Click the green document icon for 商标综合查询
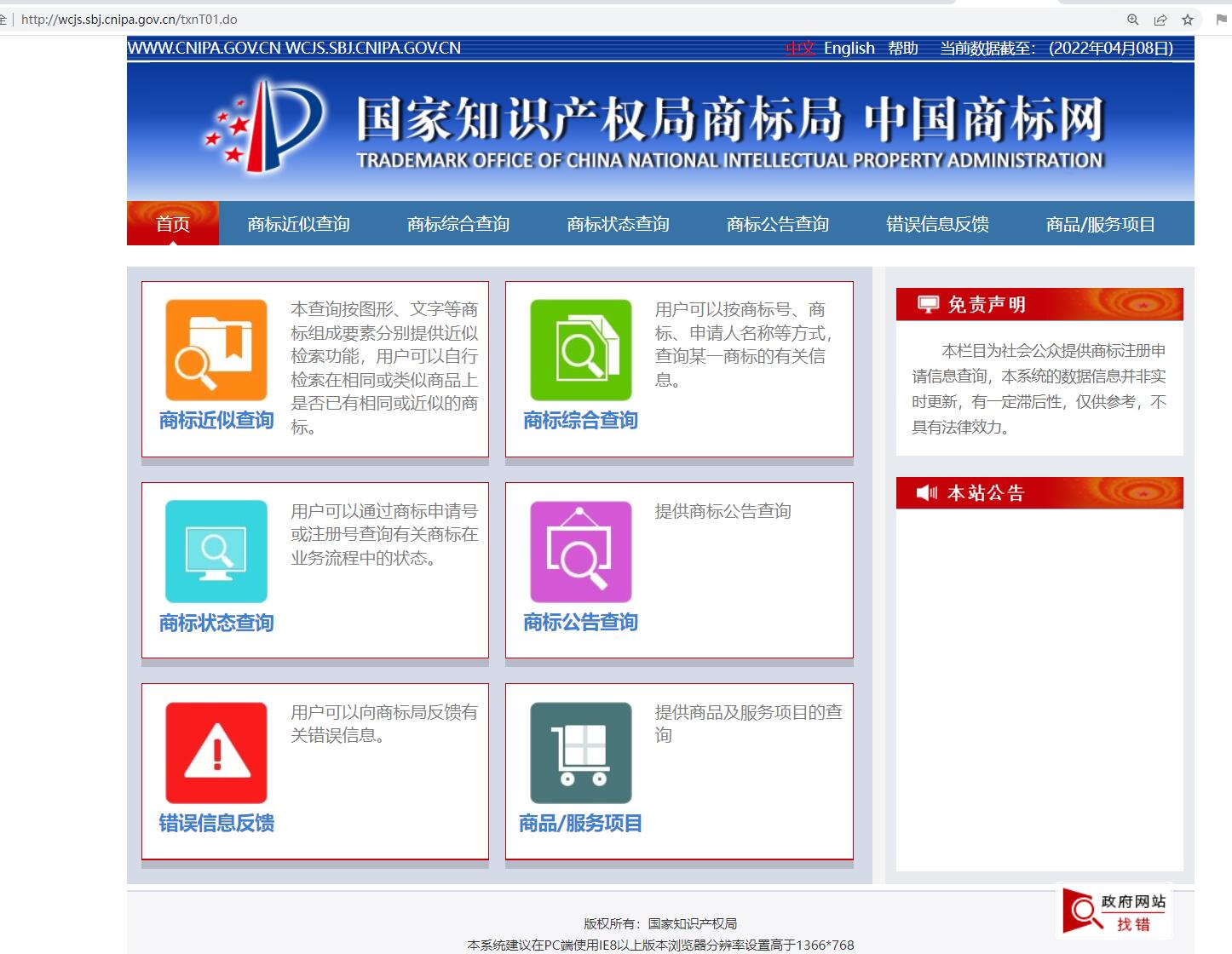 coord(579,349)
